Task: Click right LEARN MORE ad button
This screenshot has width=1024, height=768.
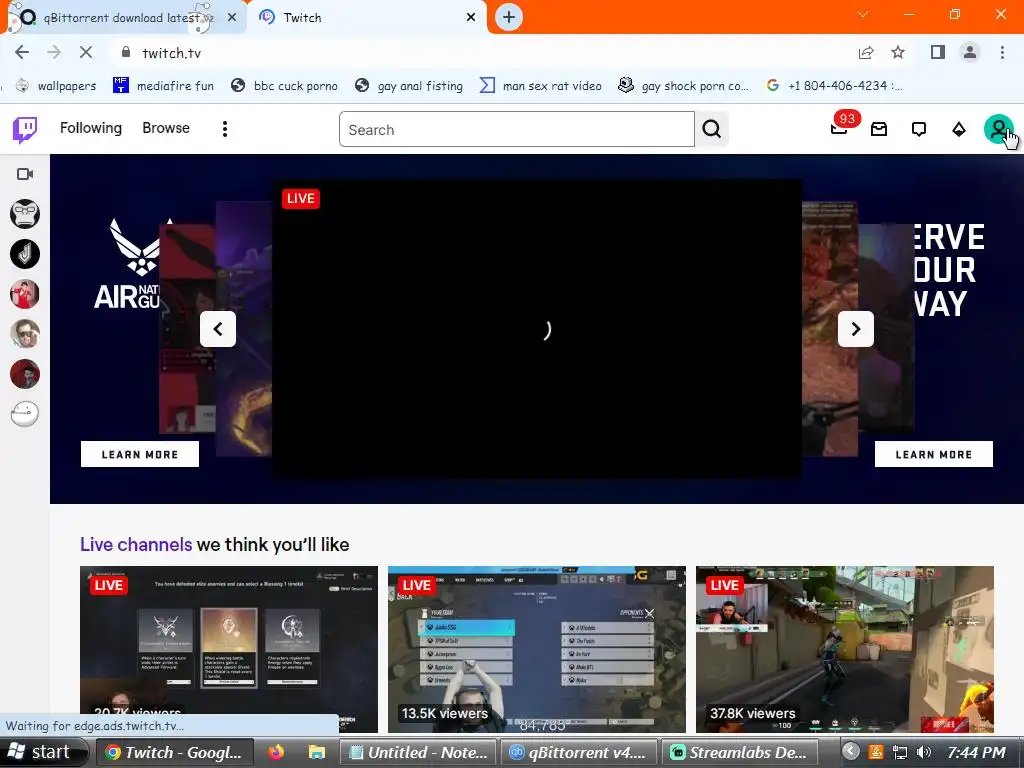Action: coord(934,455)
